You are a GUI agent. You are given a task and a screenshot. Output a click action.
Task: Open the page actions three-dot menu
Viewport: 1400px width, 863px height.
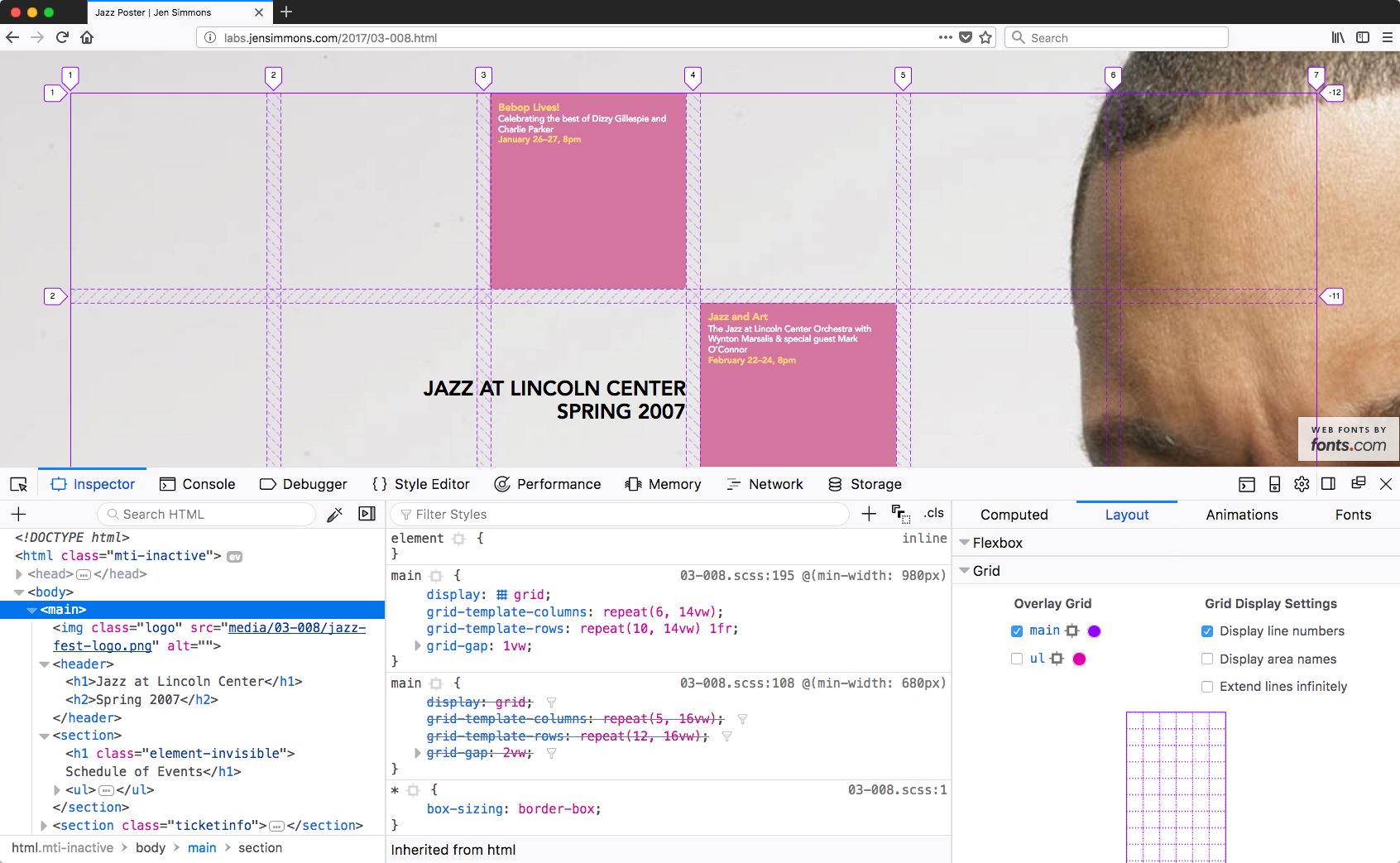945,37
